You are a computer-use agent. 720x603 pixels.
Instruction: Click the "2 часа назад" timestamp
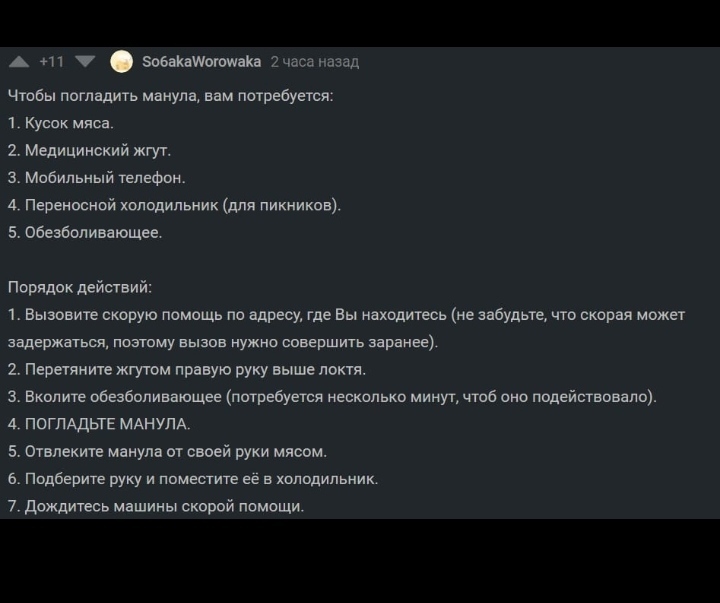click(314, 62)
